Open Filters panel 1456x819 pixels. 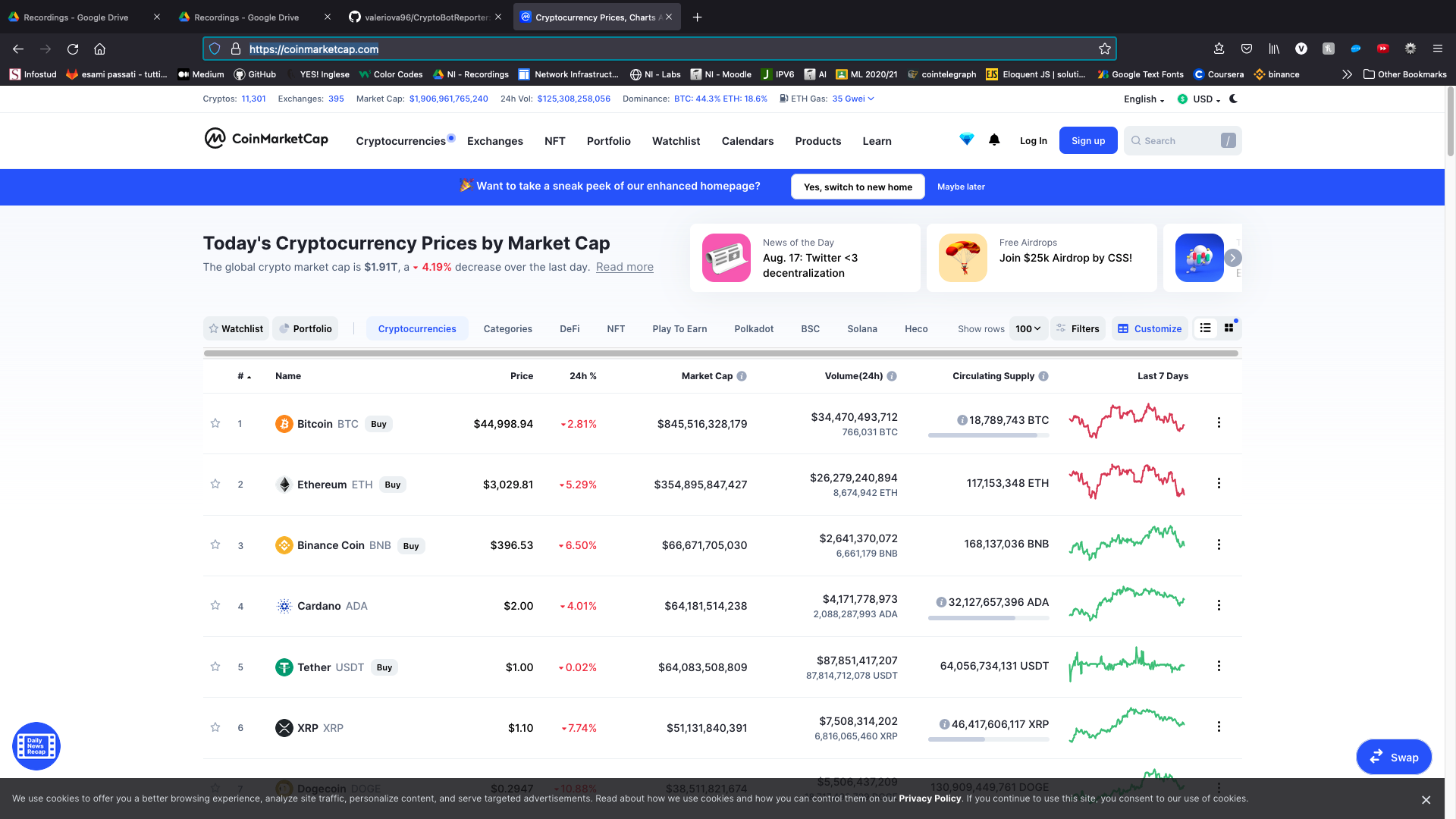coord(1078,328)
